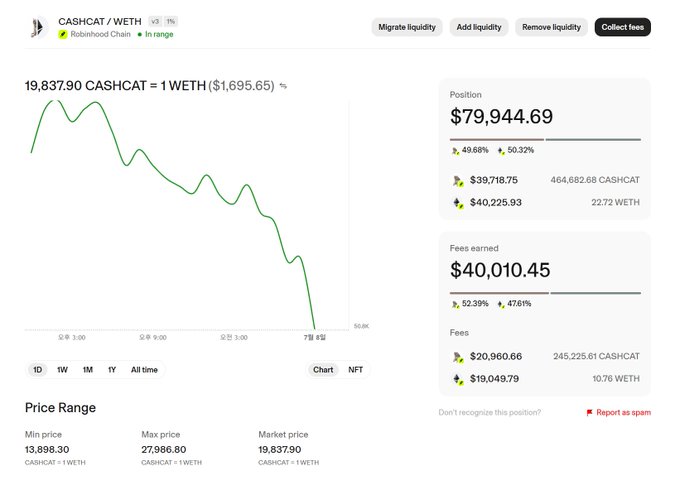Open Remove liquidity

point(551,27)
